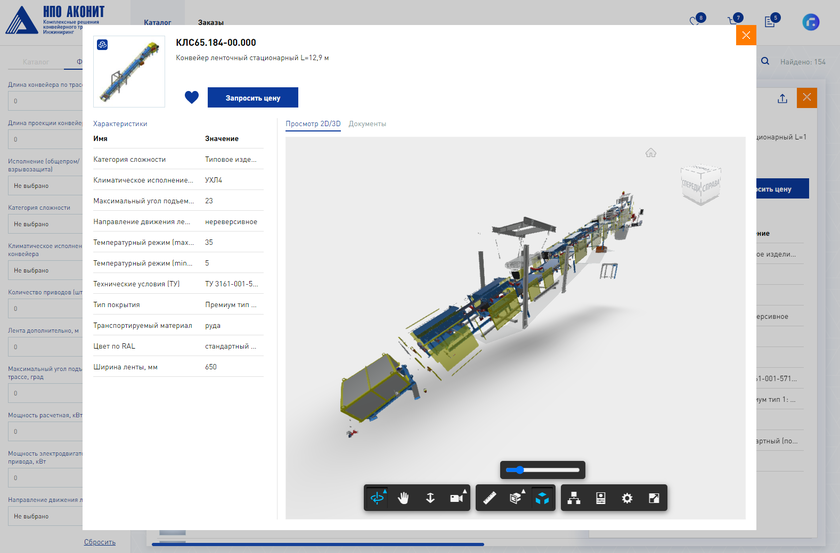Viewport: 840px width, 553px height.
Task: Select the Просмотр 2D/3D tab
Action: (x=313, y=124)
